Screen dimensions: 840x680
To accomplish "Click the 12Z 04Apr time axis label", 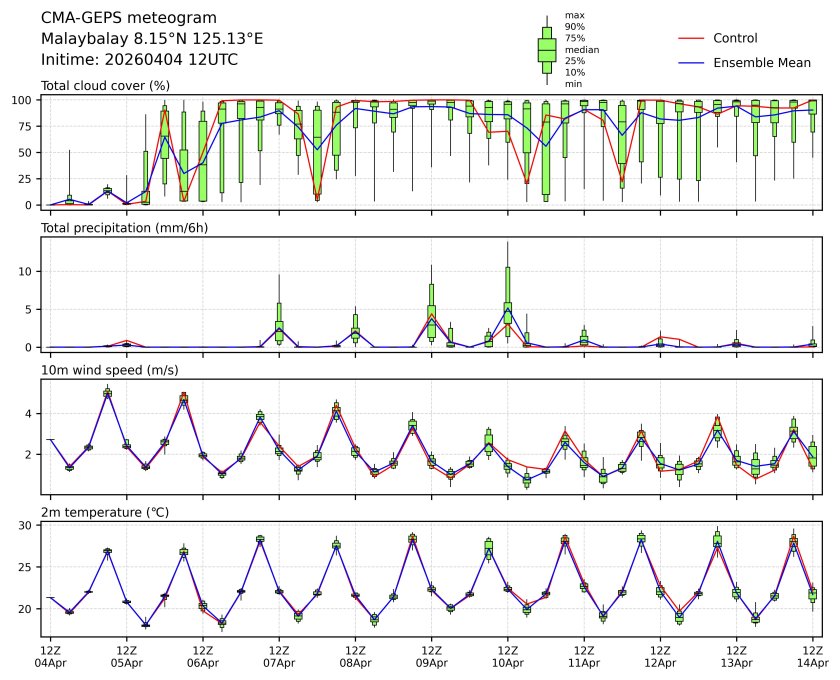I will click(x=50, y=656).
